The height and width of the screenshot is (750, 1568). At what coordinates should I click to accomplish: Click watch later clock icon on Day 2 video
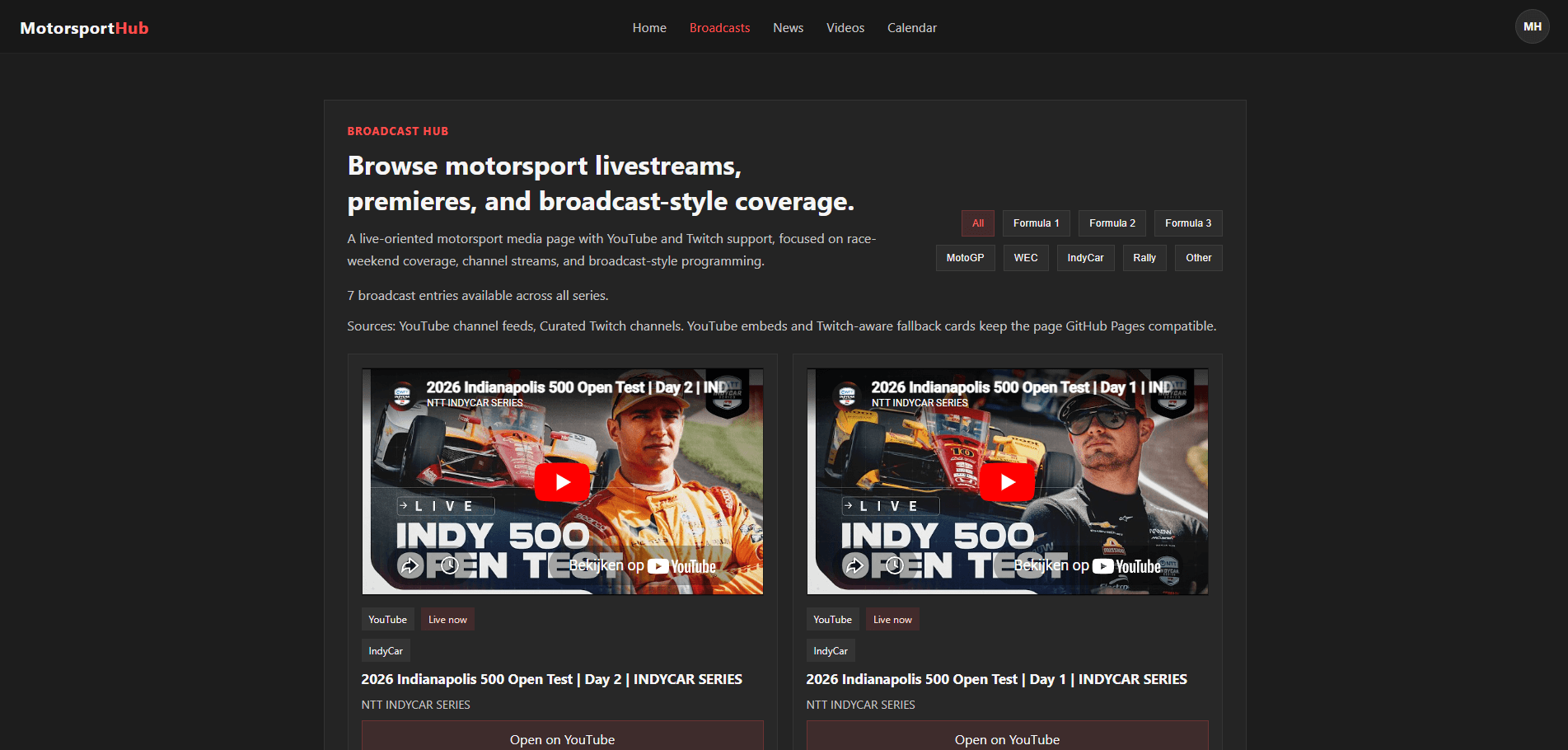[450, 565]
